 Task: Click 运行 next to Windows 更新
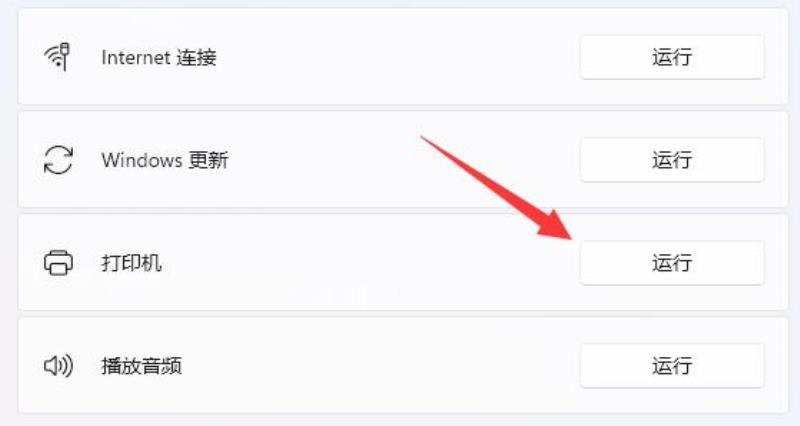pos(672,160)
